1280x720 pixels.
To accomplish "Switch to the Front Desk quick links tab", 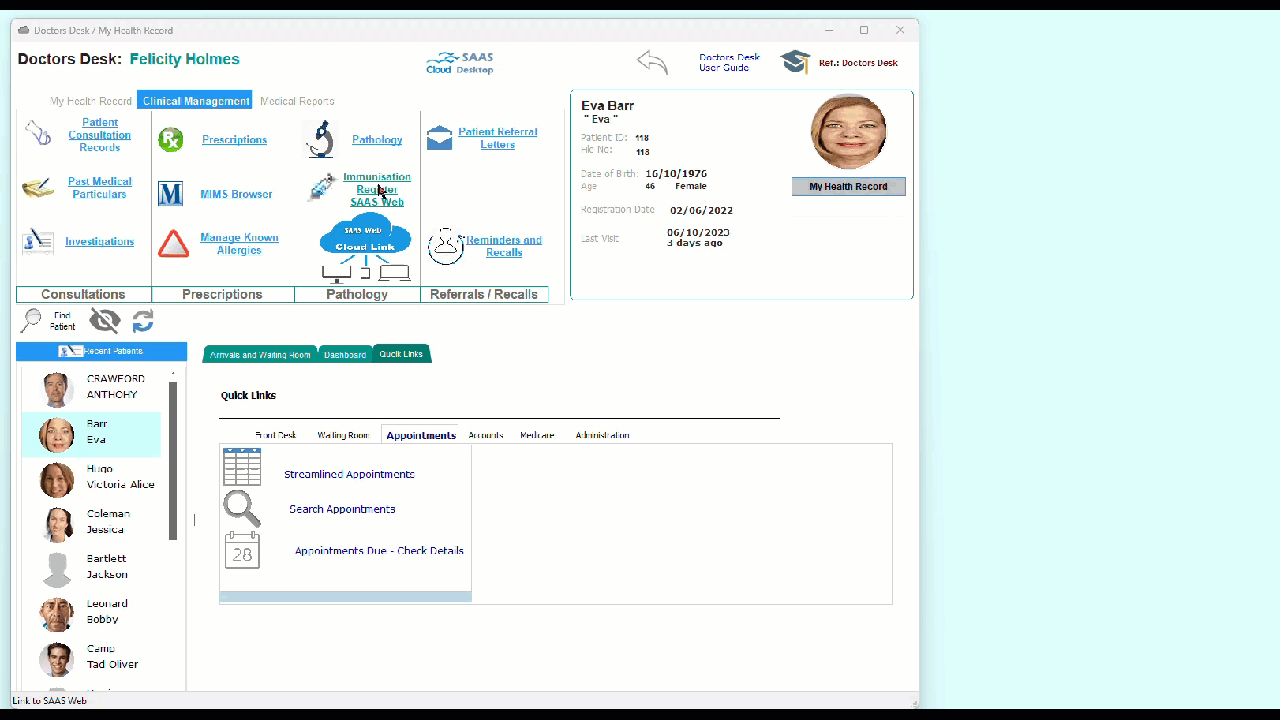I will pos(276,435).
